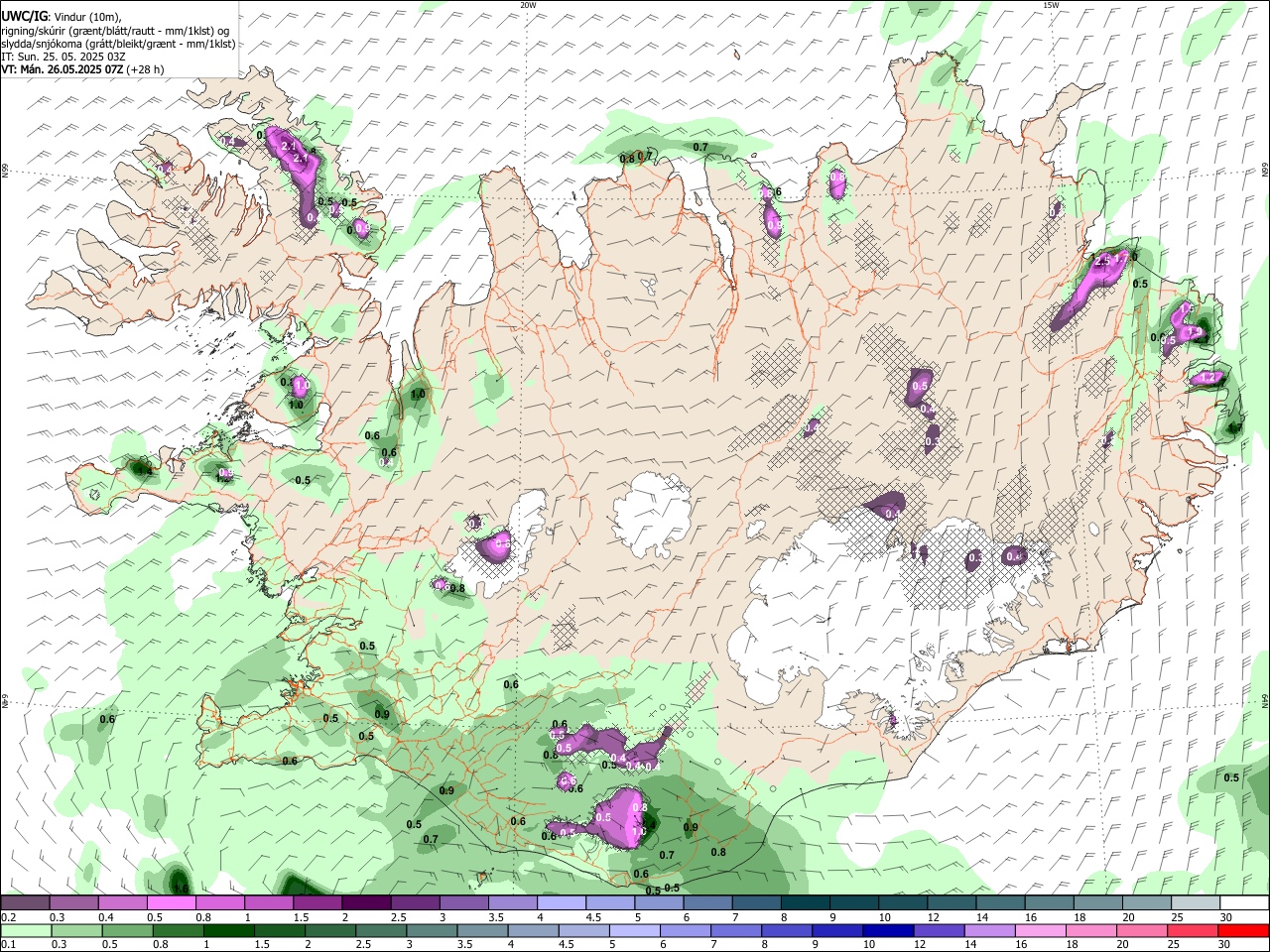Click the 'VT: Mán. 26.05.2025 07Z (+28 h)' line

82,69
